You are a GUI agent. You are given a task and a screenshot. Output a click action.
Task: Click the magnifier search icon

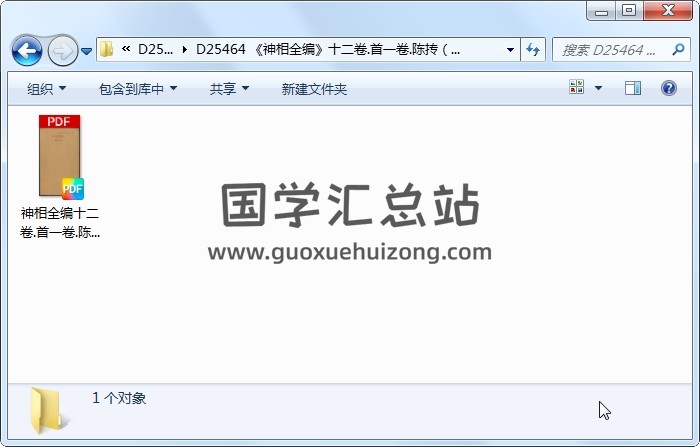pyautogui.click(x=678, y=49)
